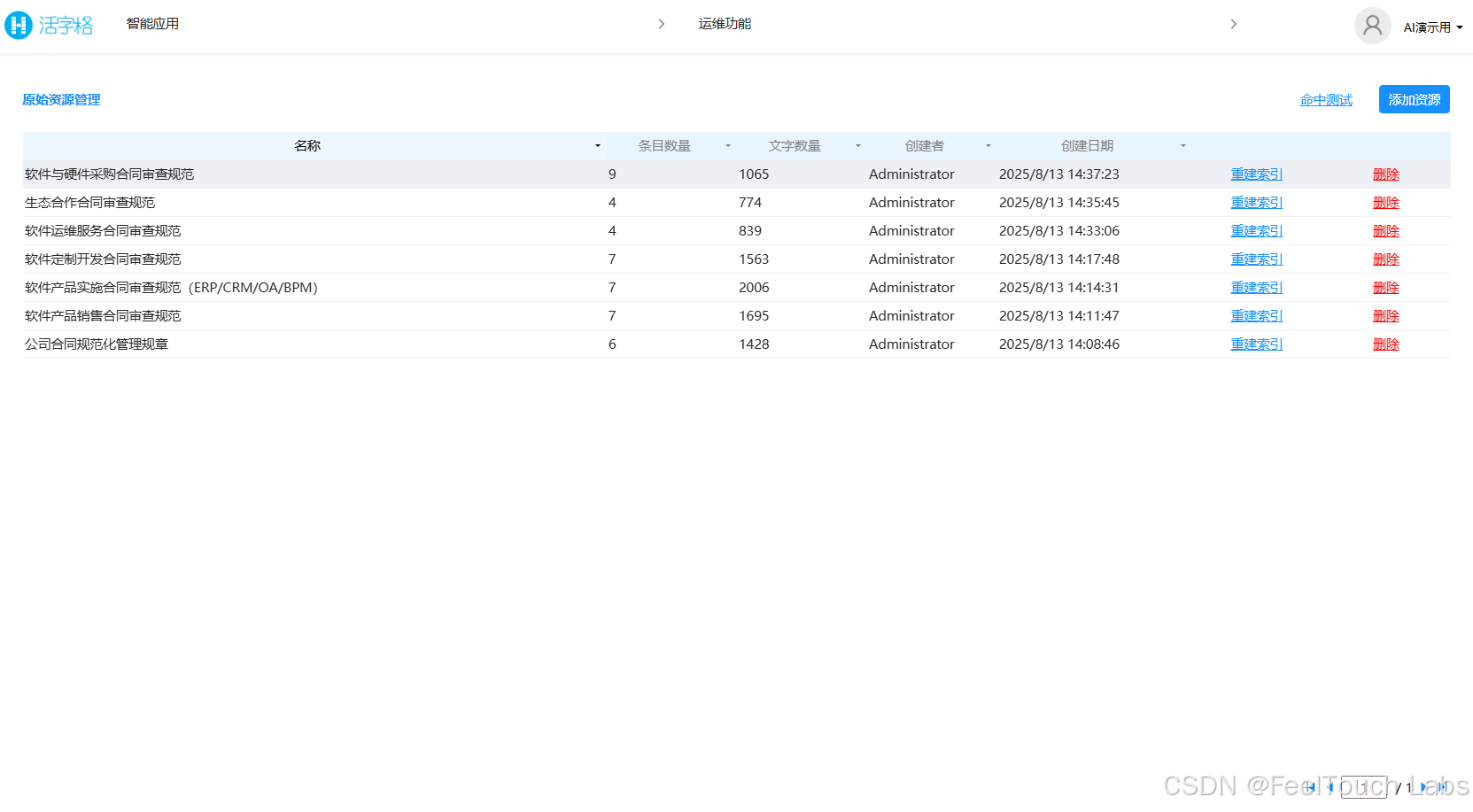
Task: Rebuild index for 软件与硬件采购合同审查规范
Action: point(1257,174)
